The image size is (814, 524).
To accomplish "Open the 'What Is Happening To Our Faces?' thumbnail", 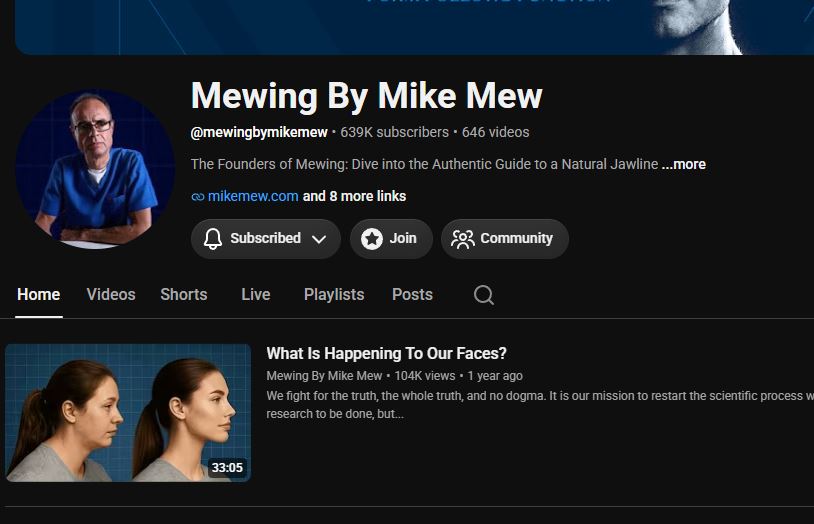I will pyautogui.click(x=128, y=413).
